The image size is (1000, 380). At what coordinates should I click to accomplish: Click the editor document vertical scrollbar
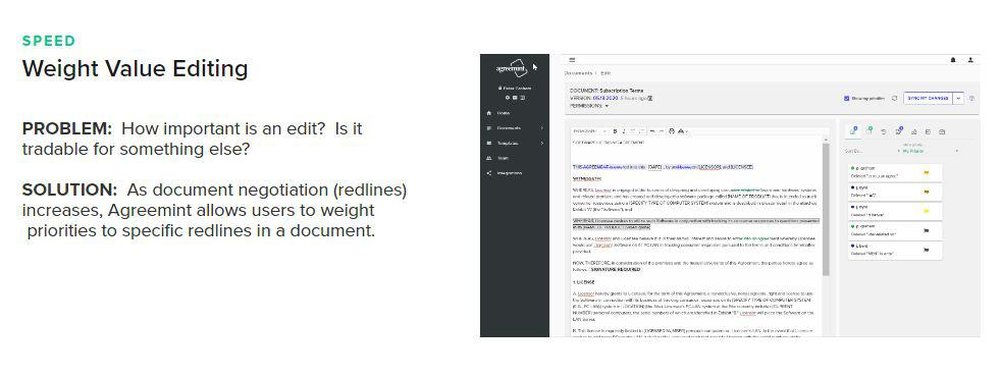pos(827,209)
